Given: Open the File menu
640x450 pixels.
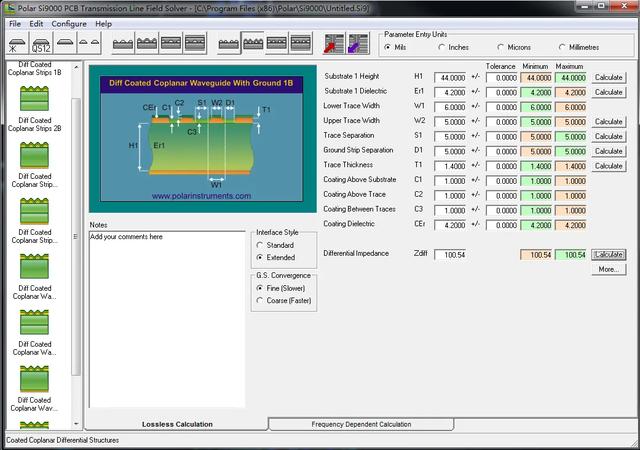Looking at the screenshot, I should coord(15,24).
